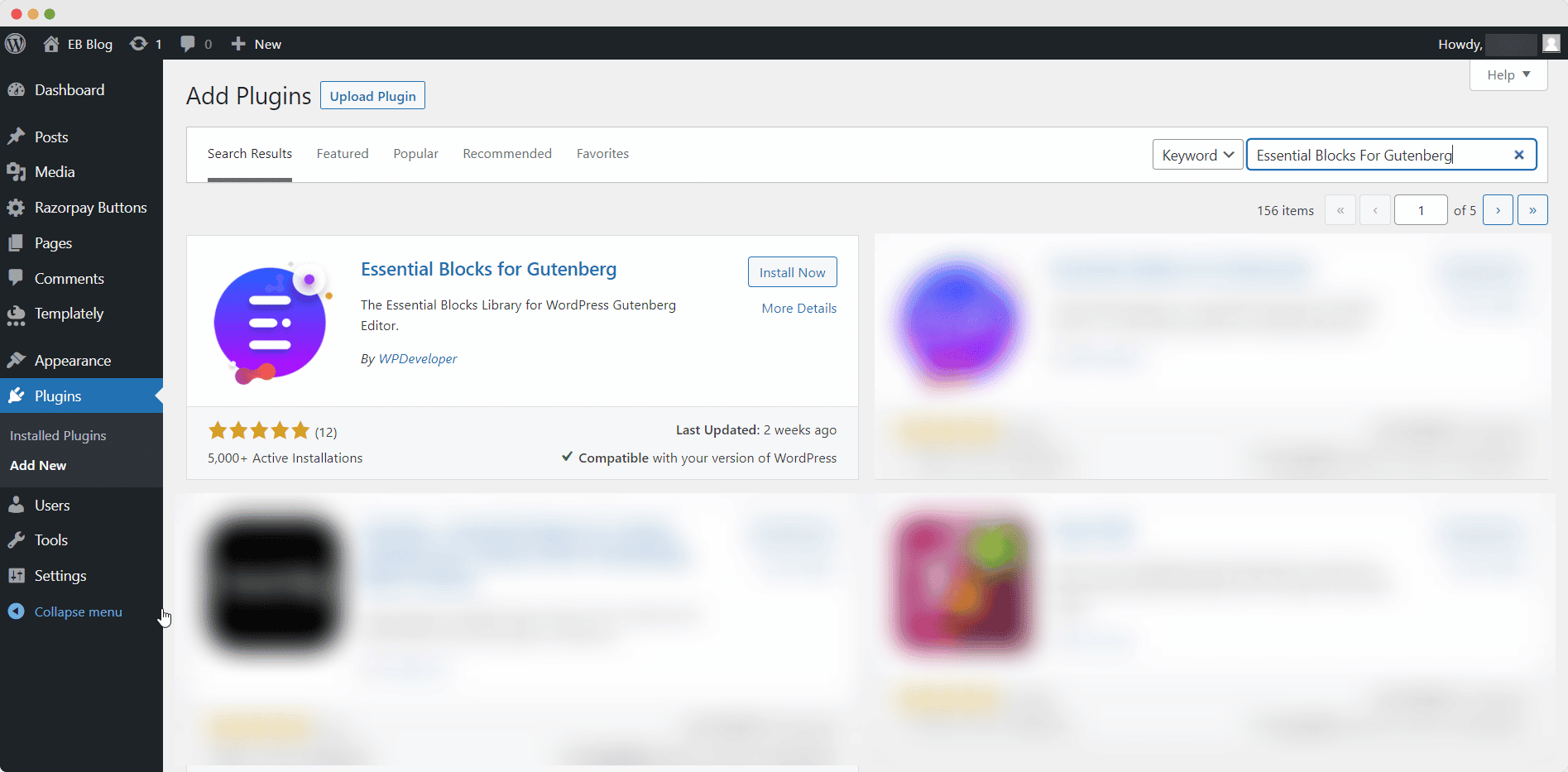Open the comments bubble icon in admin bar

click(188, 44)
